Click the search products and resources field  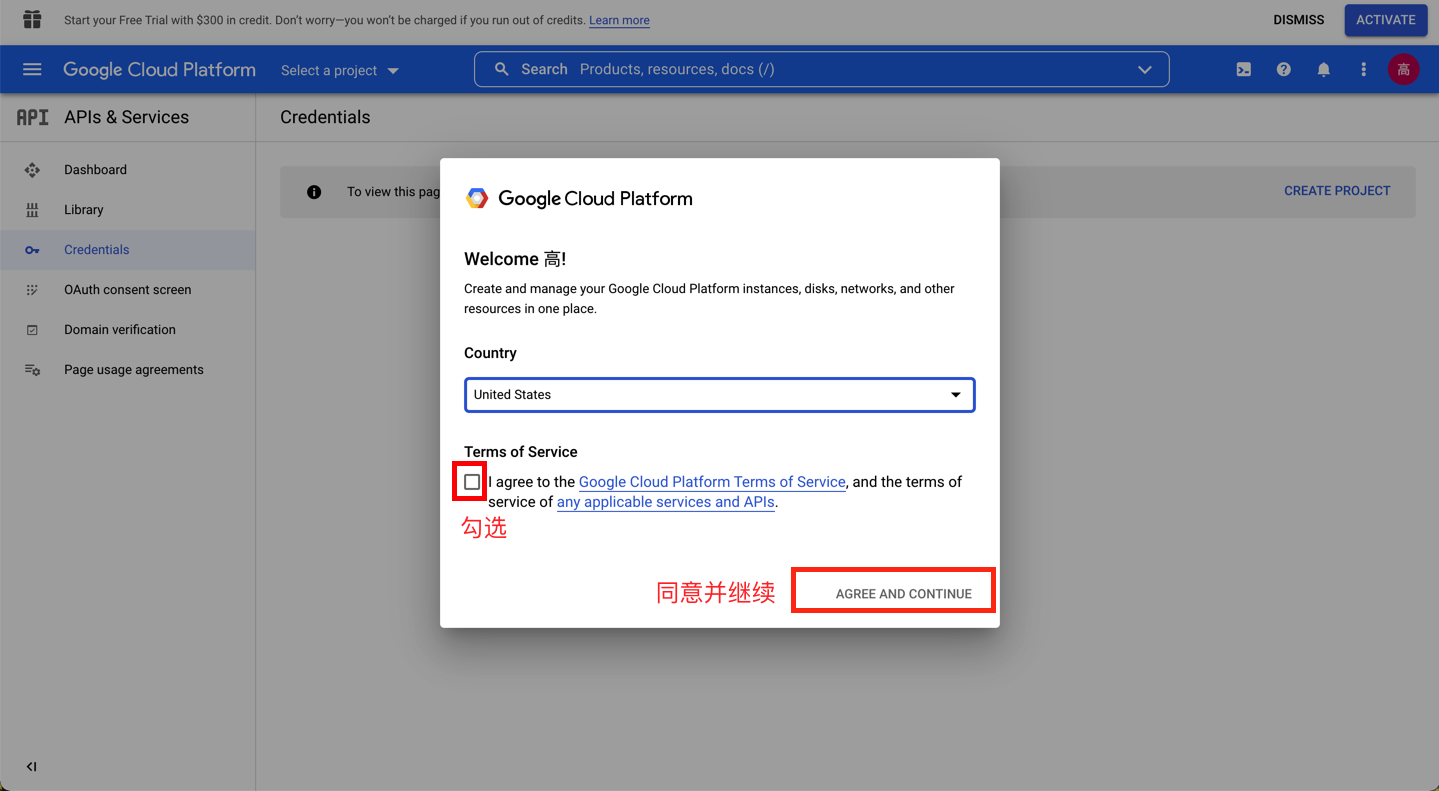(x=821, y=69)
